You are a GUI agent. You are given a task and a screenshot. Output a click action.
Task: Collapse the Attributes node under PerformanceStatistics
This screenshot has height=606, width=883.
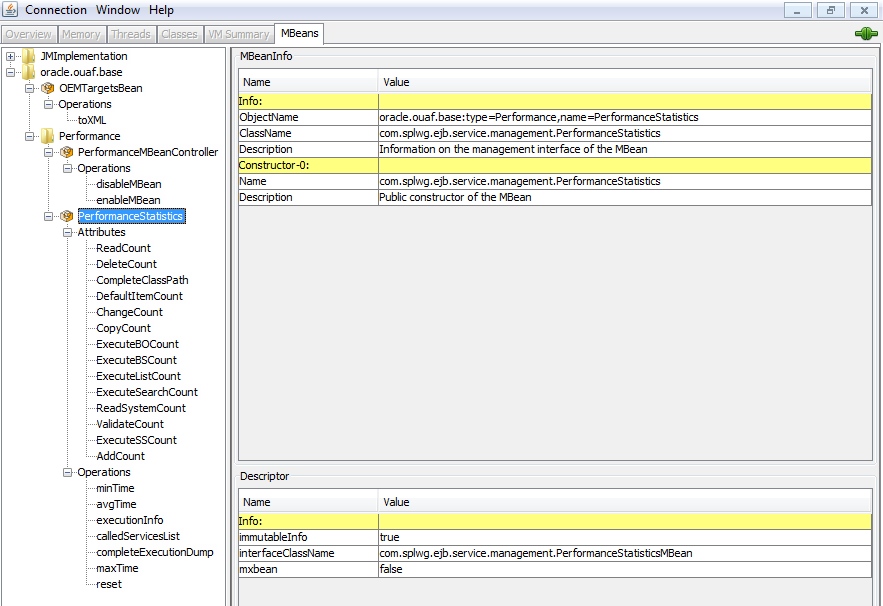(65, 232)
